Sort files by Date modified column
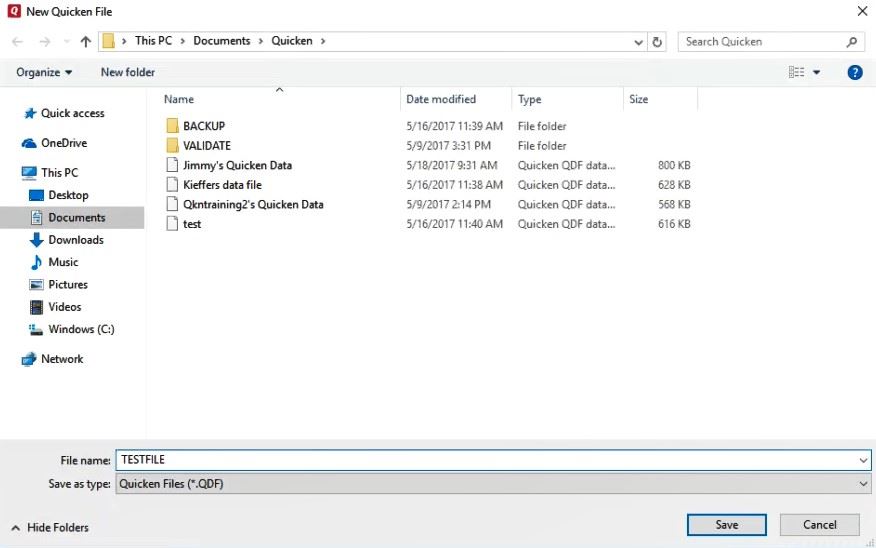 coord(441,99)
